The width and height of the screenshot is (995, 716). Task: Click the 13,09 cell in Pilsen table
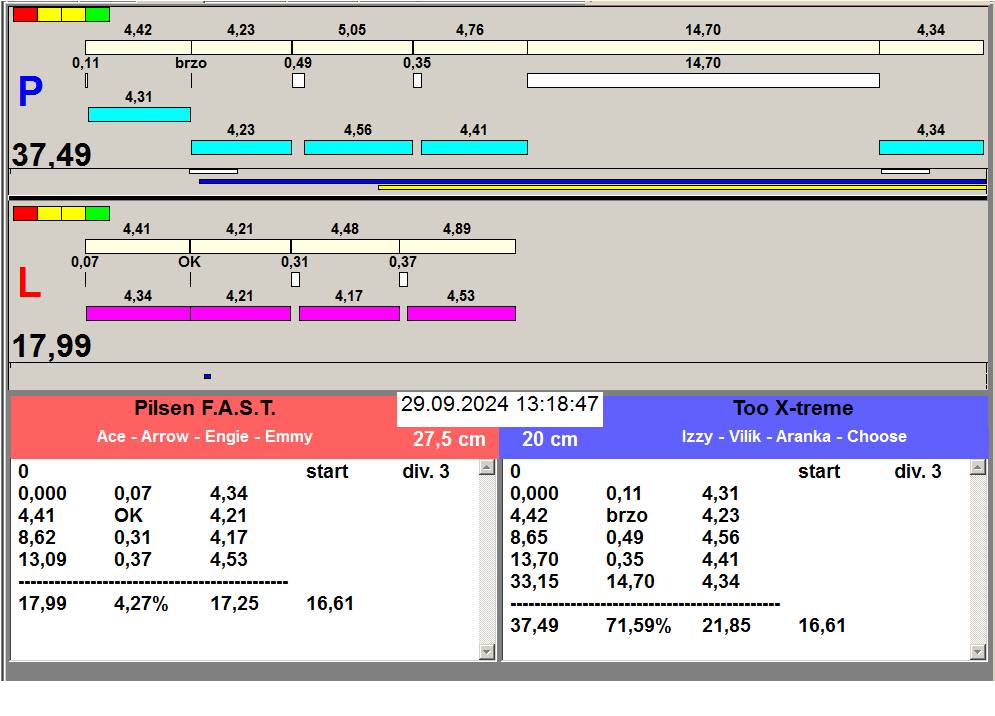pyautogui.click(x=43, y=560)
